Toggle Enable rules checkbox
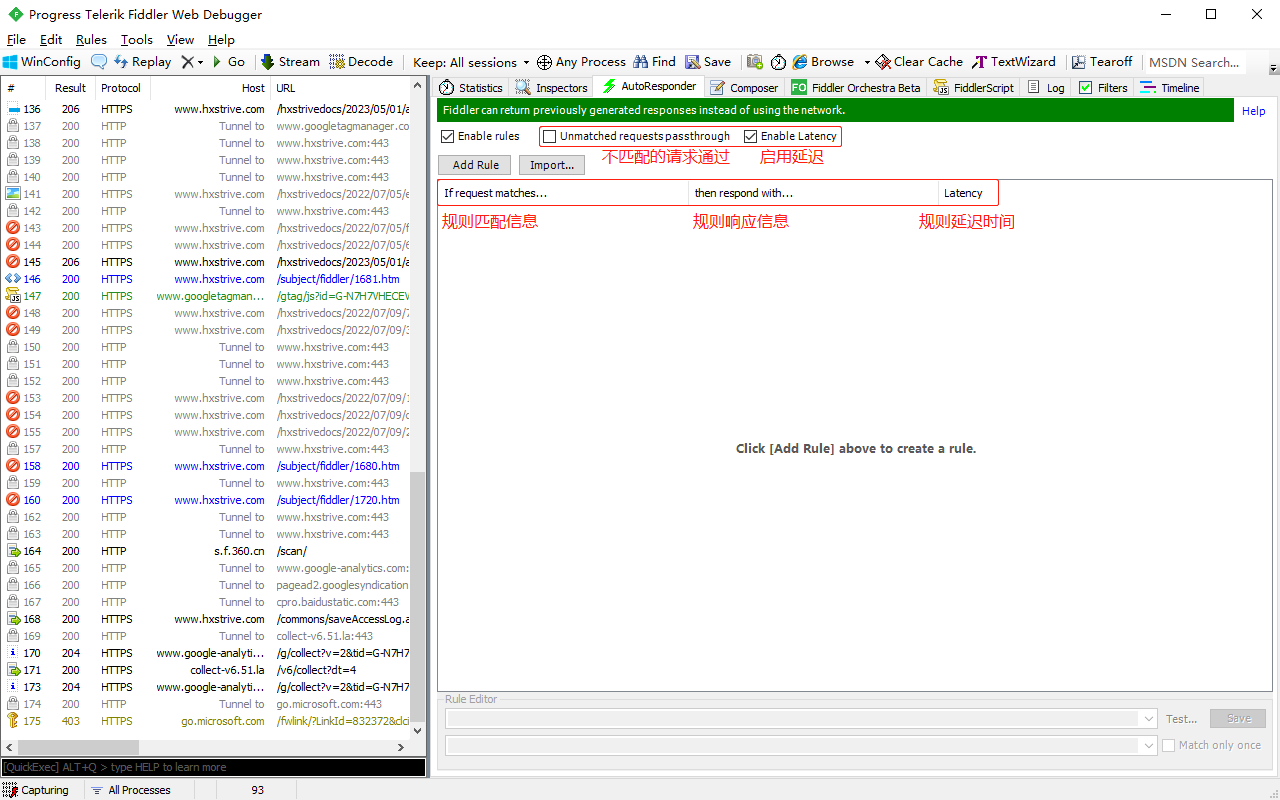The image size is (1280, 800). pos(448,136)
